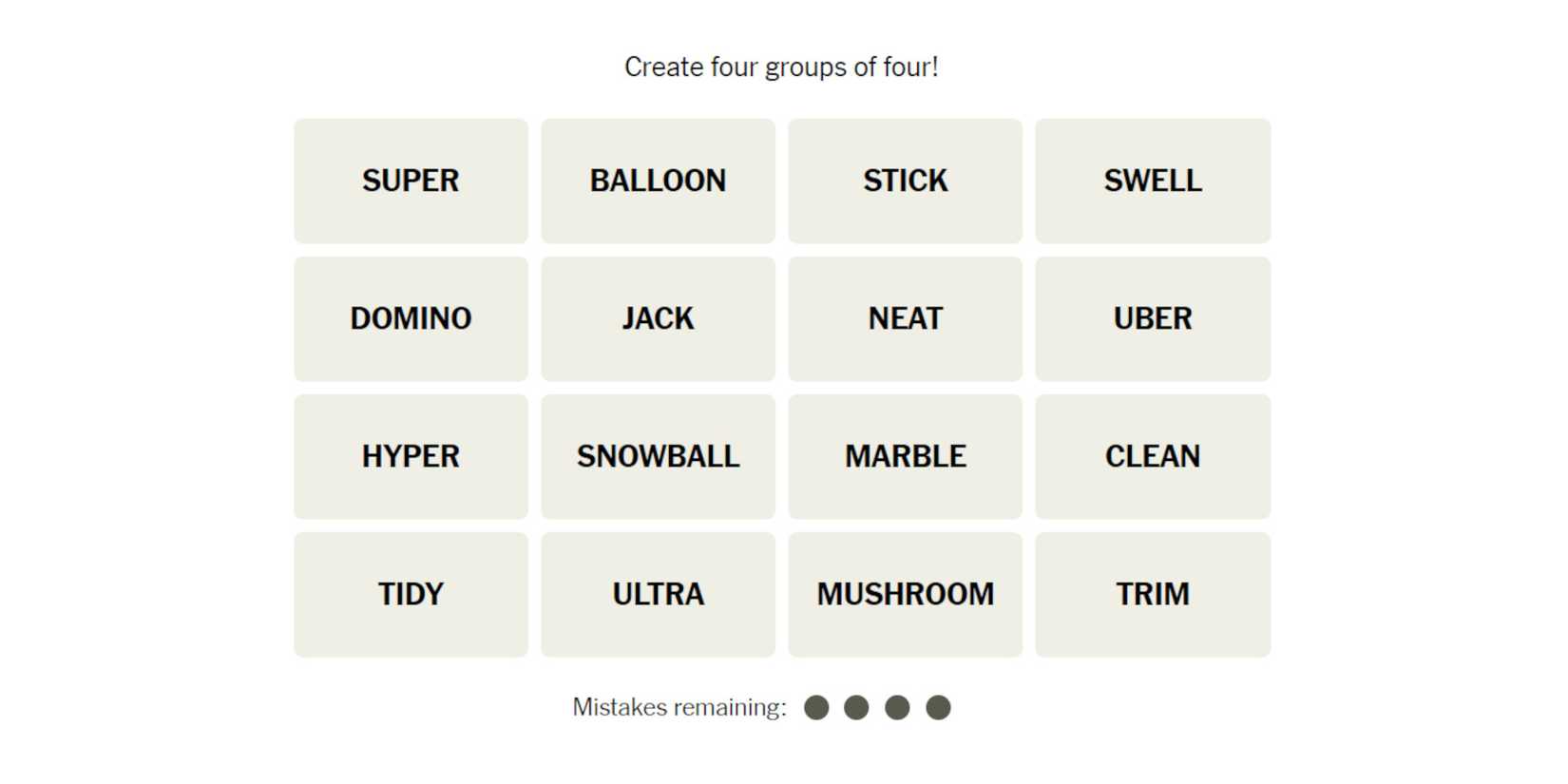The height and width of the screenshot is (784, 1568).
Task: Click the "Create four groups of four!" heading
Action: (781, 67)
